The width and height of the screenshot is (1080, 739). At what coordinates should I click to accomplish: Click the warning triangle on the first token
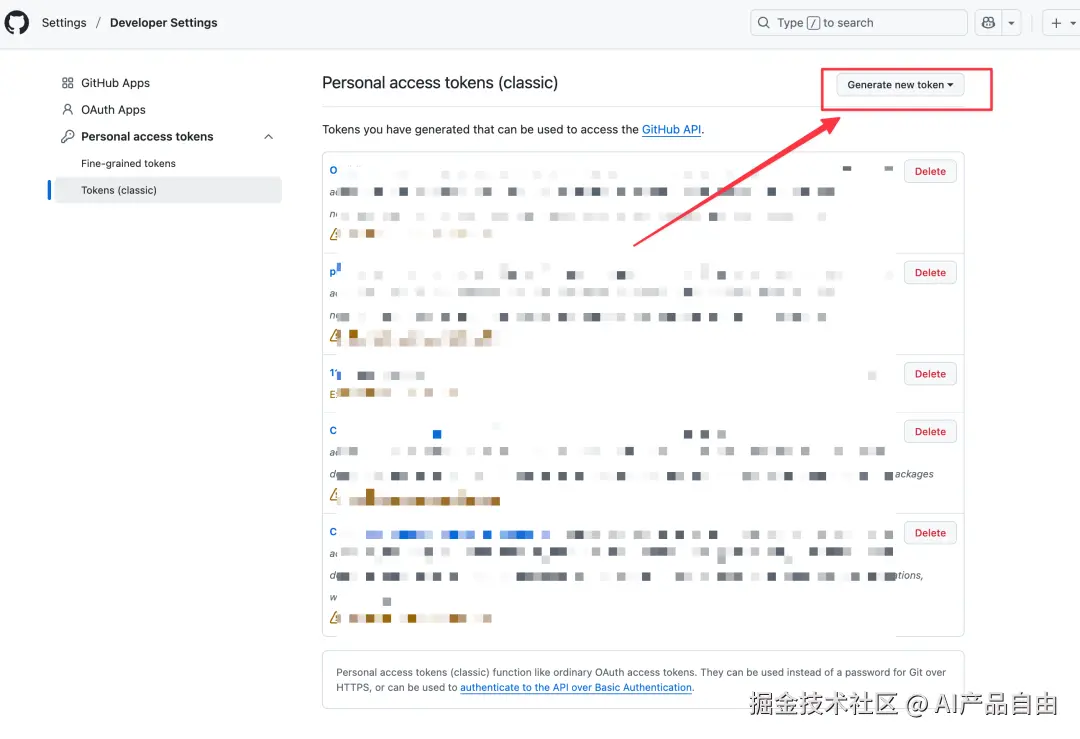pos(334,233)
